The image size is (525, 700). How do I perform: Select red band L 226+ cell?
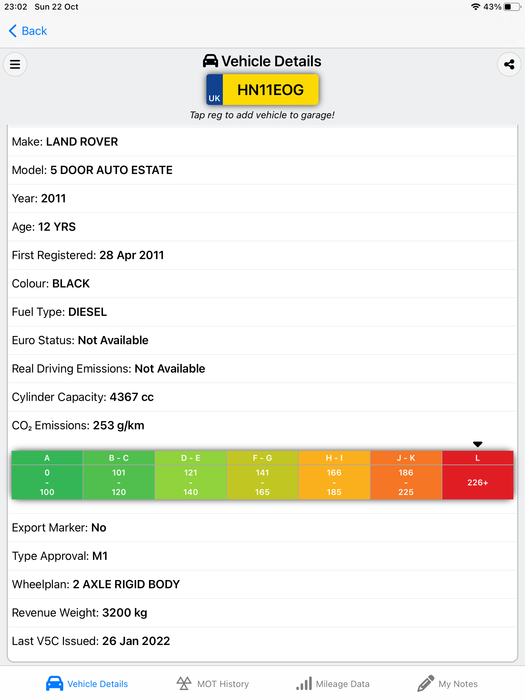478,475
